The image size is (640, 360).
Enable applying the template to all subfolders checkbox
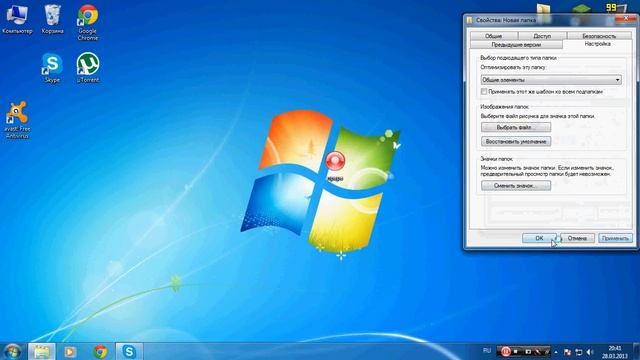click(484, 91)
